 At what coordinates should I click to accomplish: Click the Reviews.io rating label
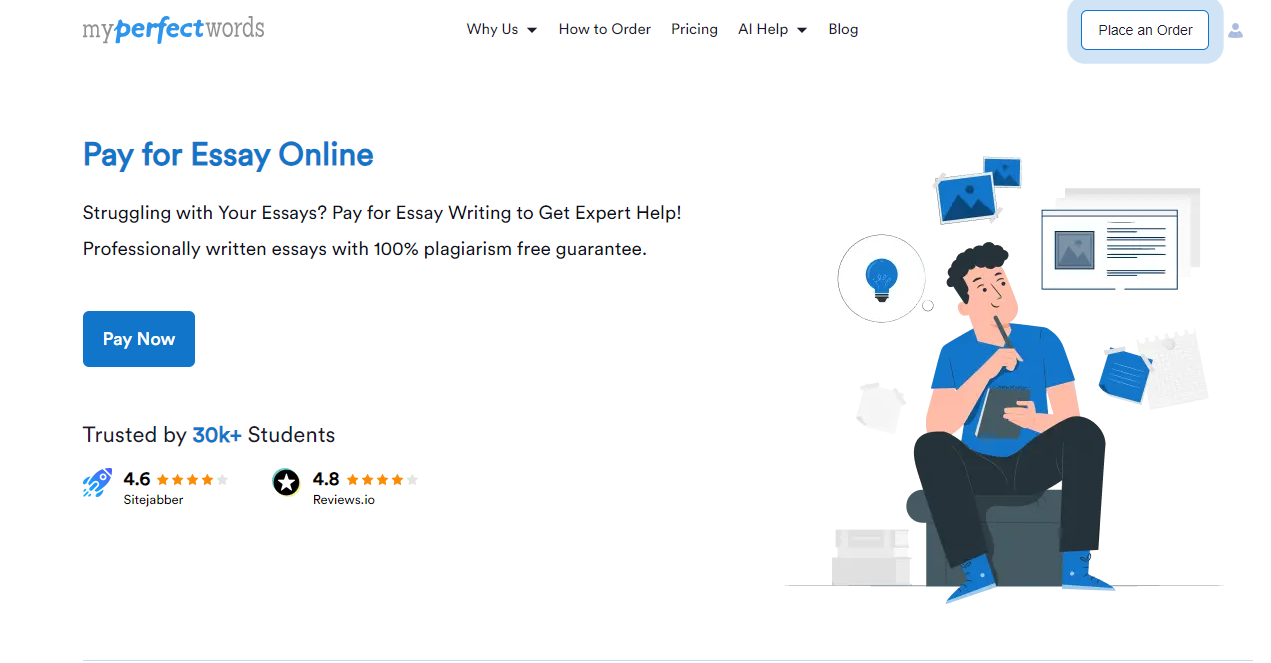pos(344,499)
